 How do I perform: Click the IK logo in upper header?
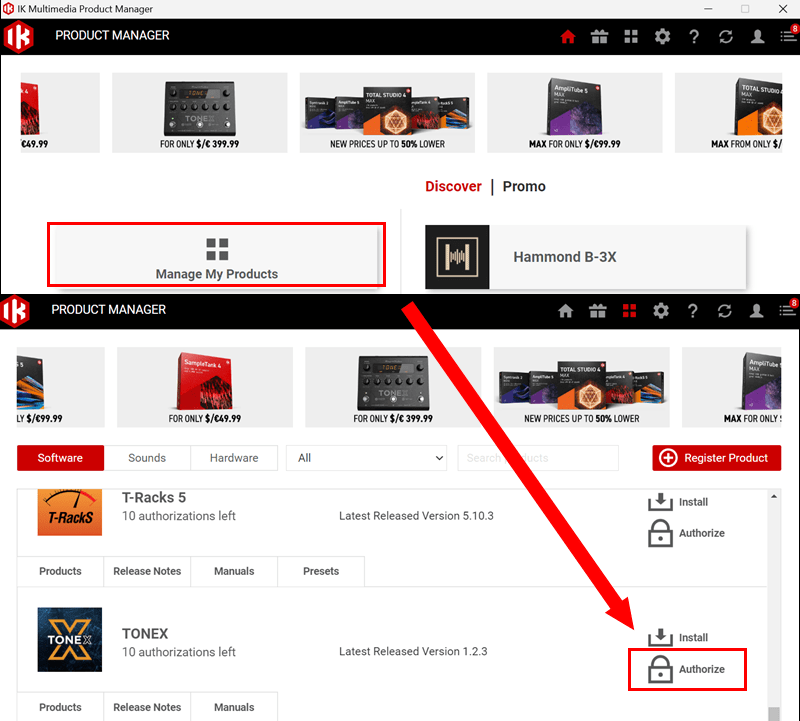click(x=18, y=37)
